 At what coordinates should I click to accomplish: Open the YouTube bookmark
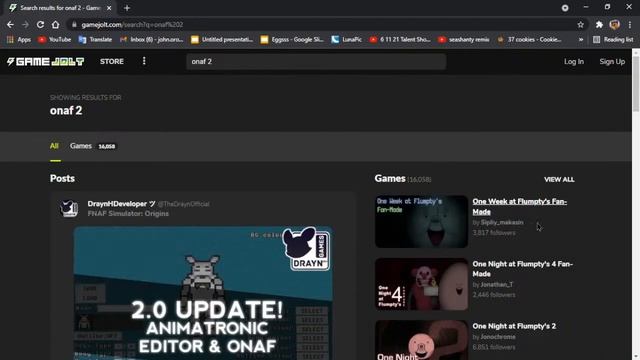tap(54, 40)
